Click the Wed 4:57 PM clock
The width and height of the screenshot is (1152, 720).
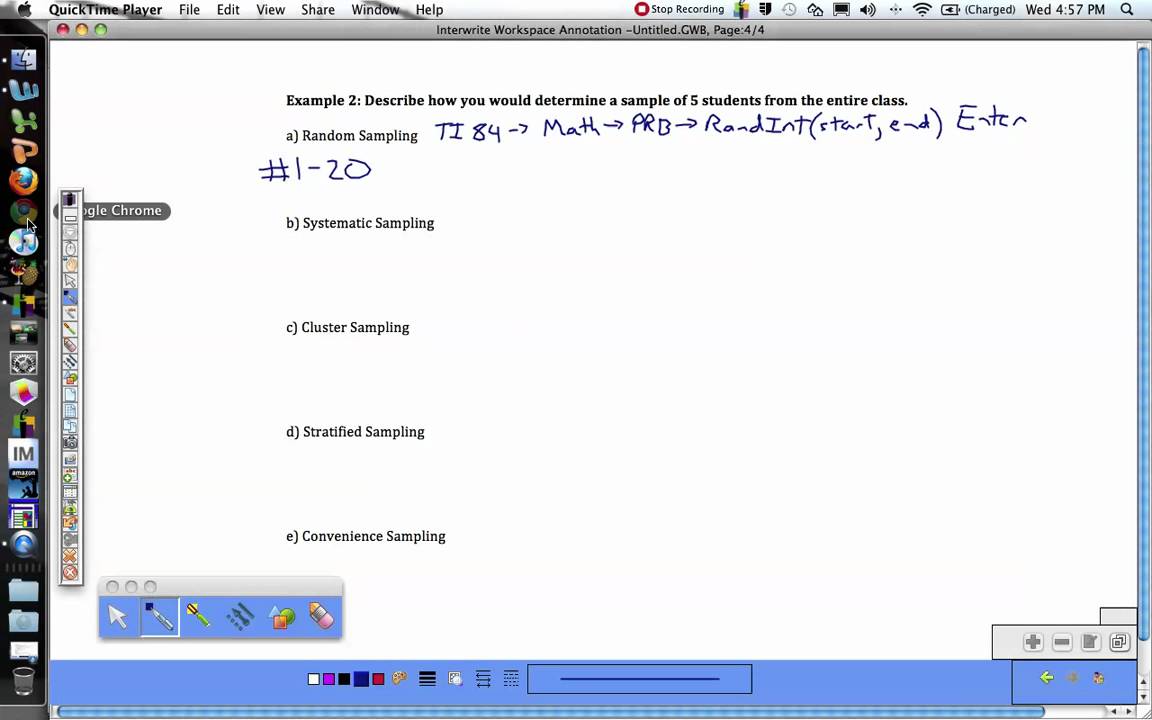point(1065,10)
